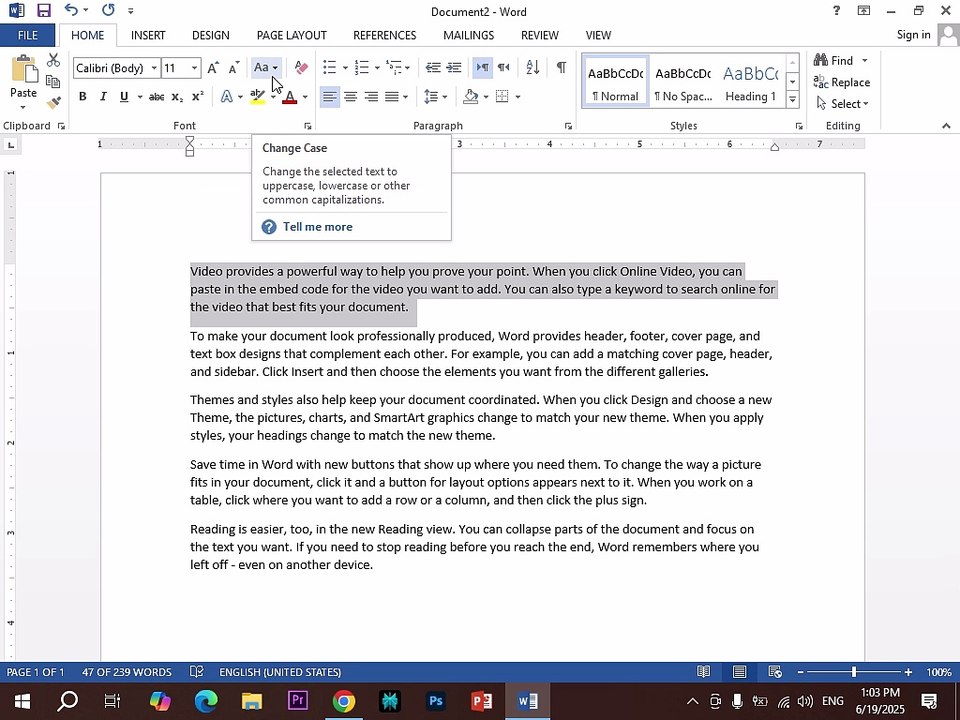Apply superscript formatting
The image size is (960, 720).
click(x=197, y=97)
